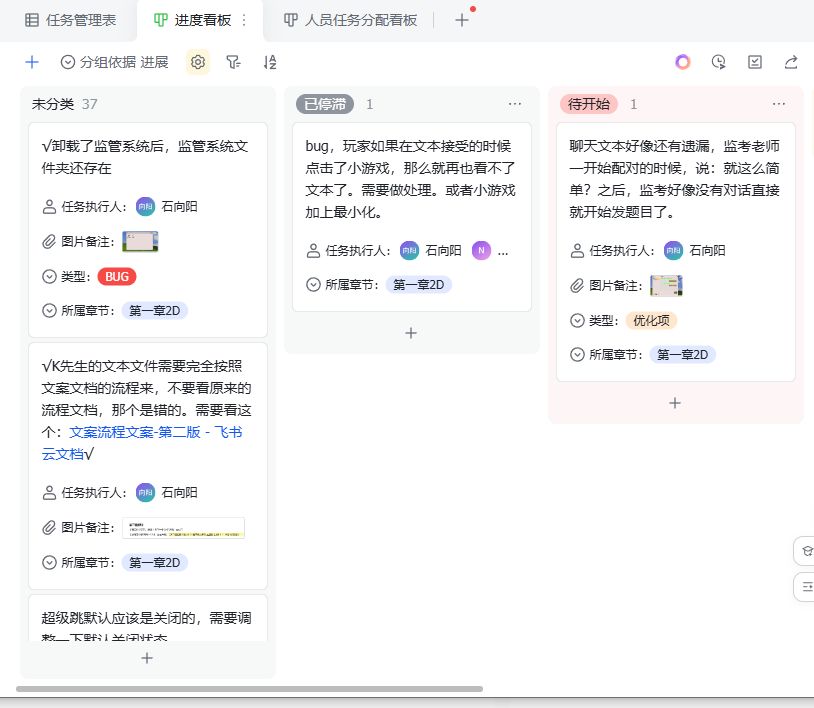Open image thumbnail in 待开始 card
The width and height of the screenshot is (814, 708).
666,285
